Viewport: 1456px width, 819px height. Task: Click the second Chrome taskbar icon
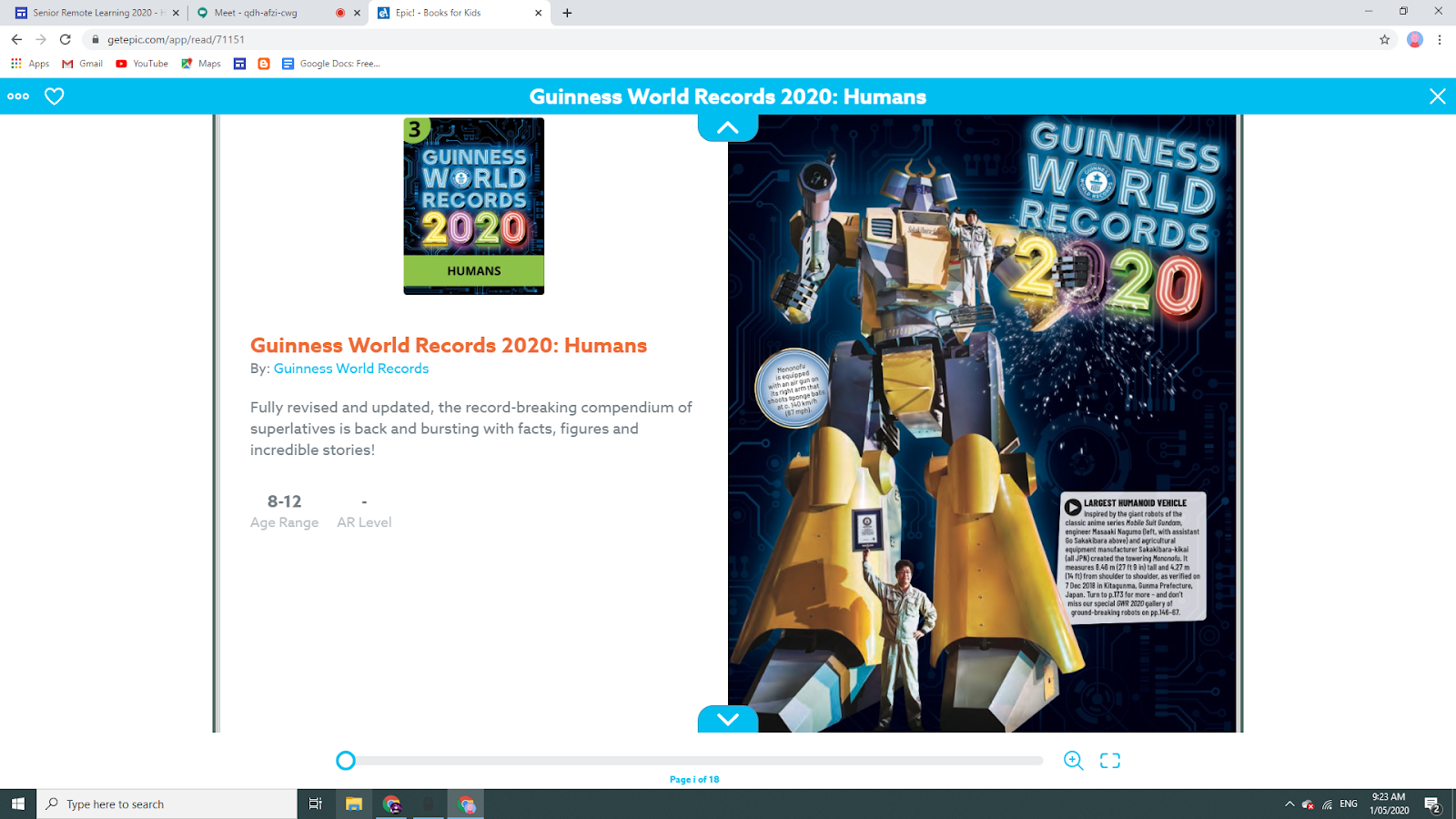[x=466, y=804]
